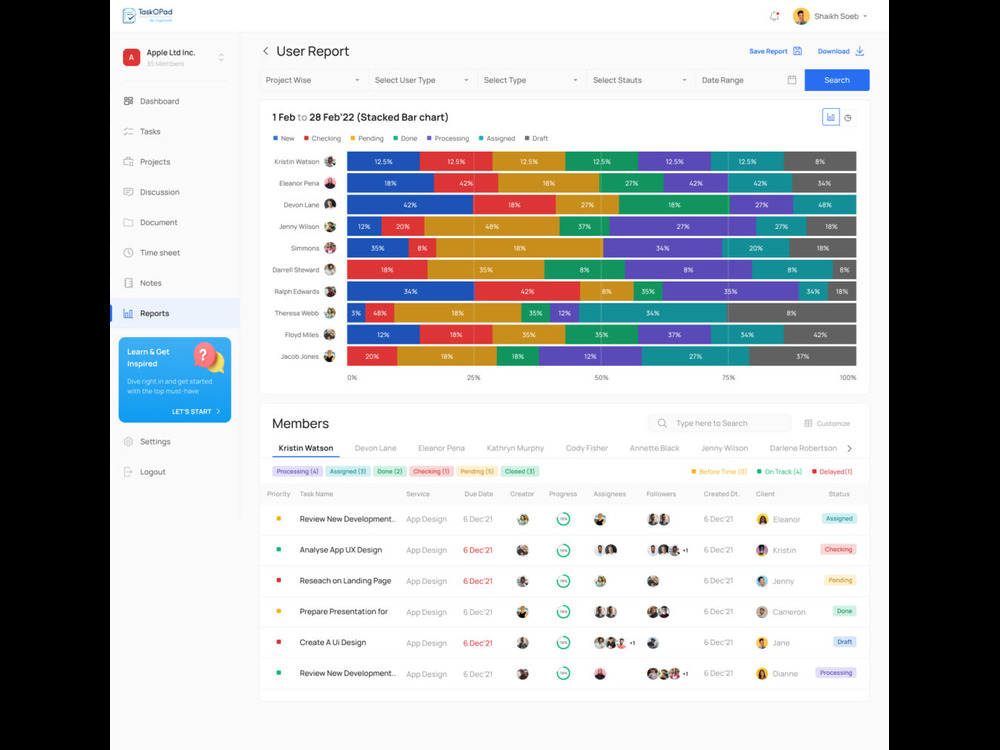The height and width of the screenshot is (750, 1000).
Task: Click the Save Report disk icon
Action: (x=797, y=51)
